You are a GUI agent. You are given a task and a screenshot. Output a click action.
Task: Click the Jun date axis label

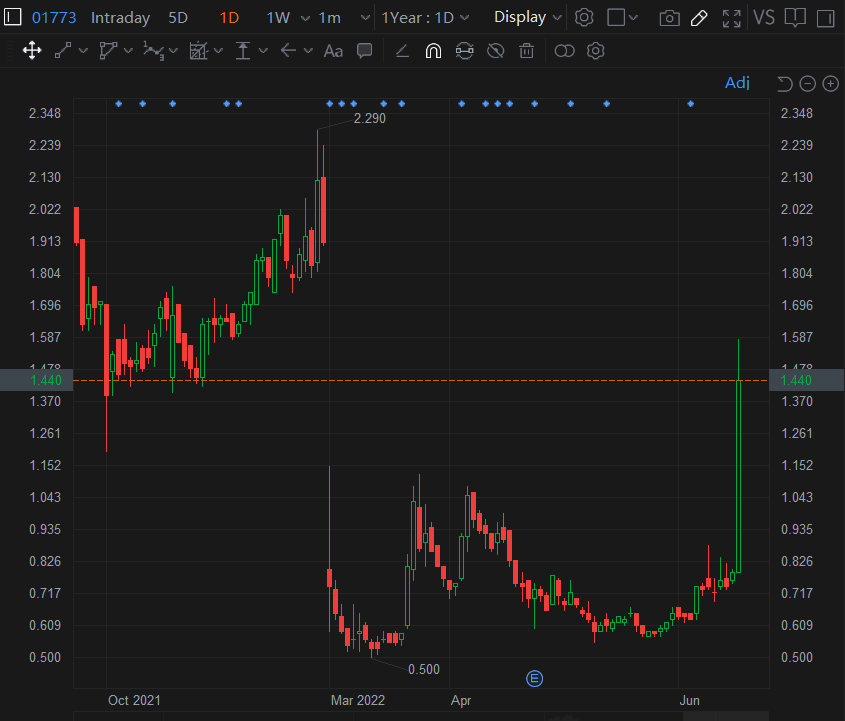(x=689, y=700)
